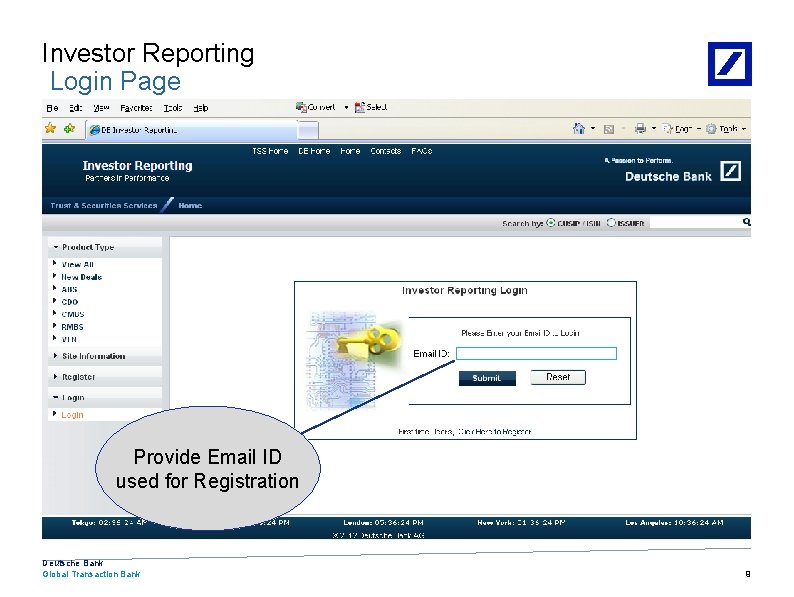The height and width of the screenshot is (597, 794).
Task: Open the Convert dropdown arrow
Action: [346, 107]
